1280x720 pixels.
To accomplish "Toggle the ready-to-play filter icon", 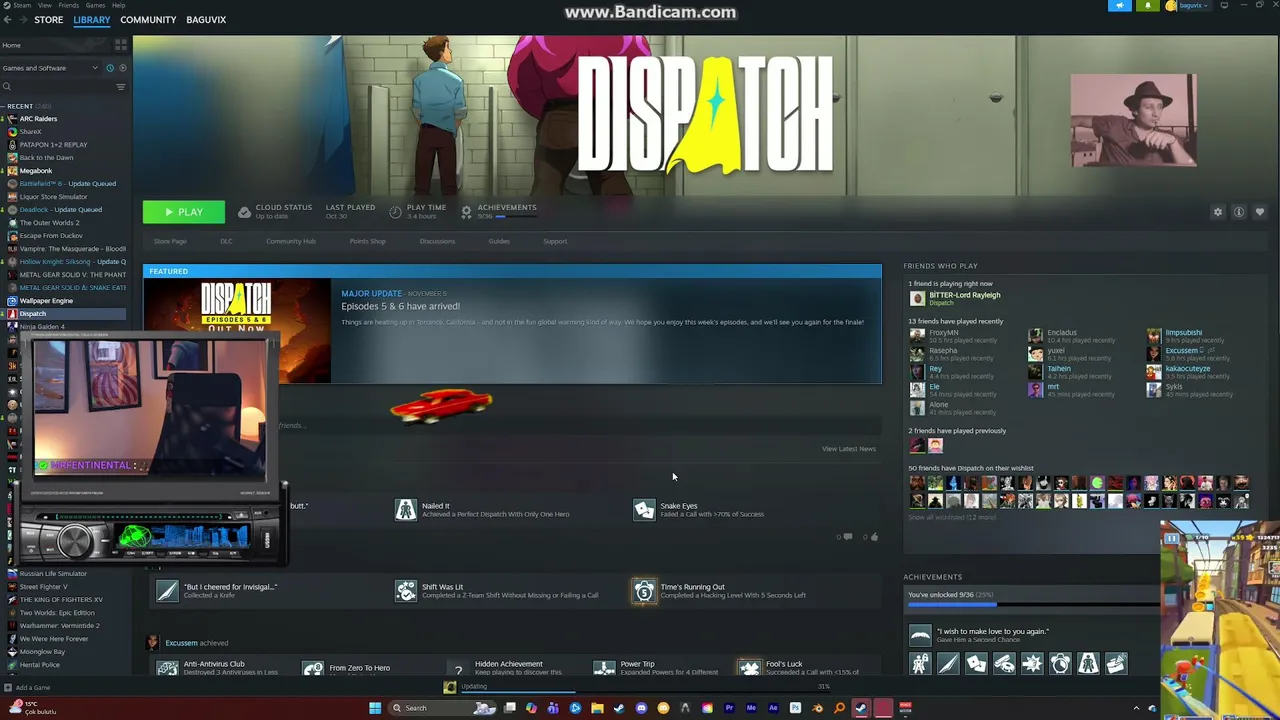I will pos(123,68).
